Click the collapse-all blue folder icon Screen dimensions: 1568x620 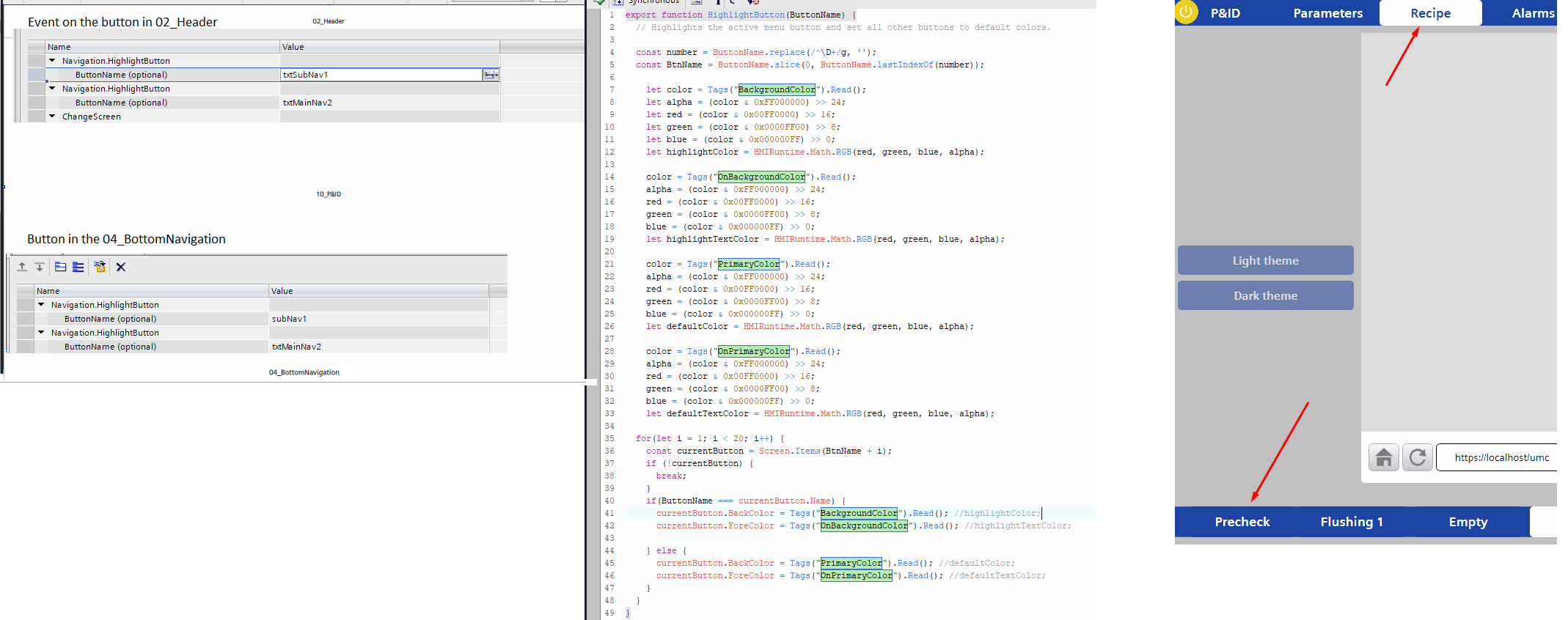[x=60, y=267]
